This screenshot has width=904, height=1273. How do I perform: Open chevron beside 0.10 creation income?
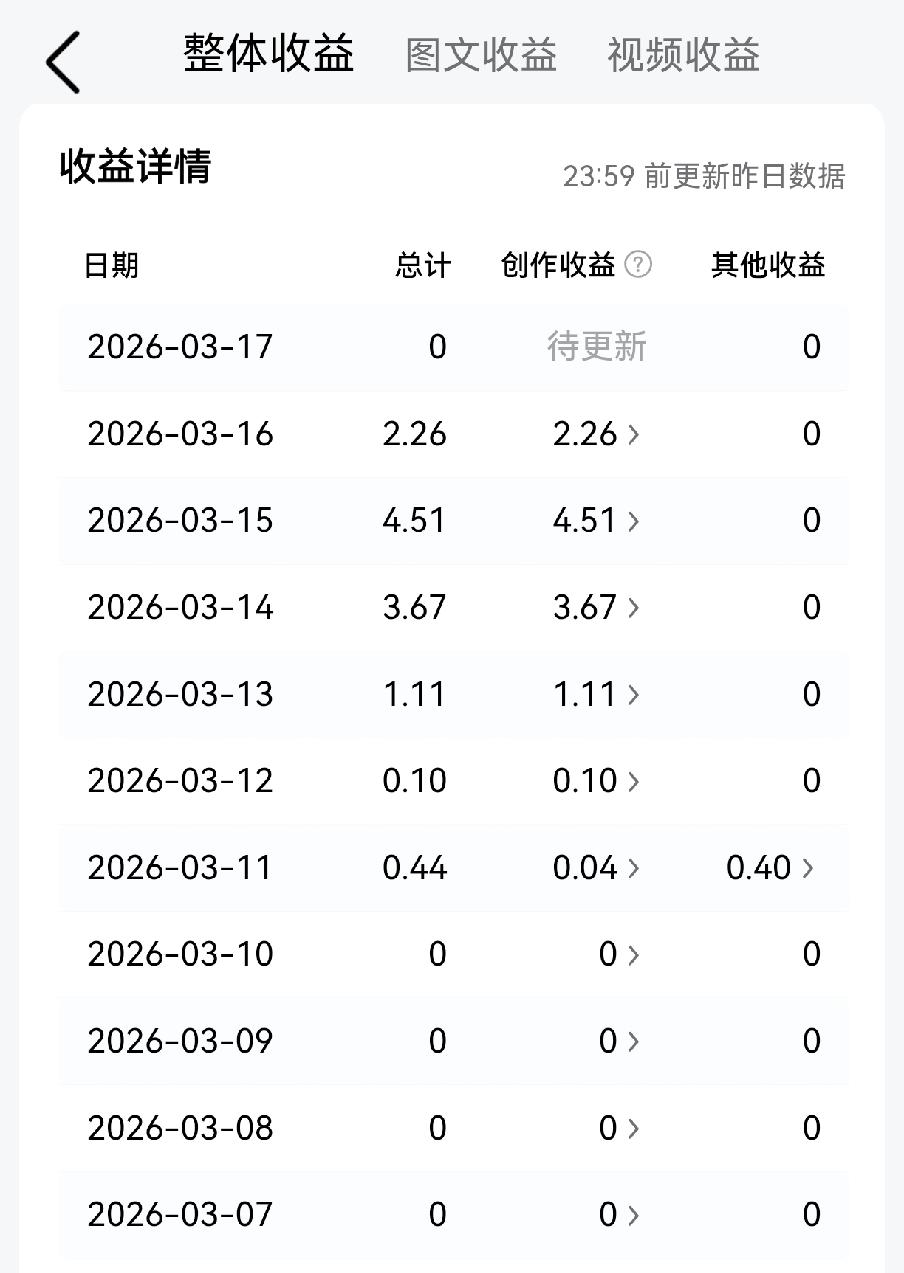(634, 781)
